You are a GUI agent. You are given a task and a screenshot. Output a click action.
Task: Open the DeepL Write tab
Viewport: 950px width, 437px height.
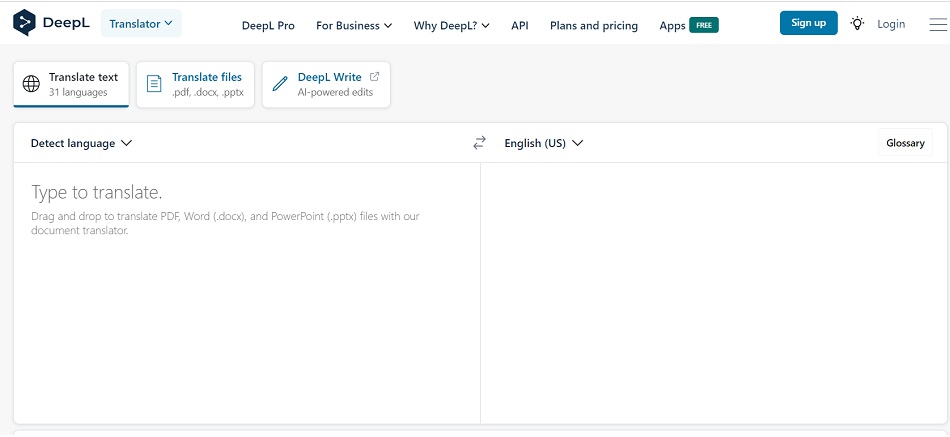(x=326, y=84)
